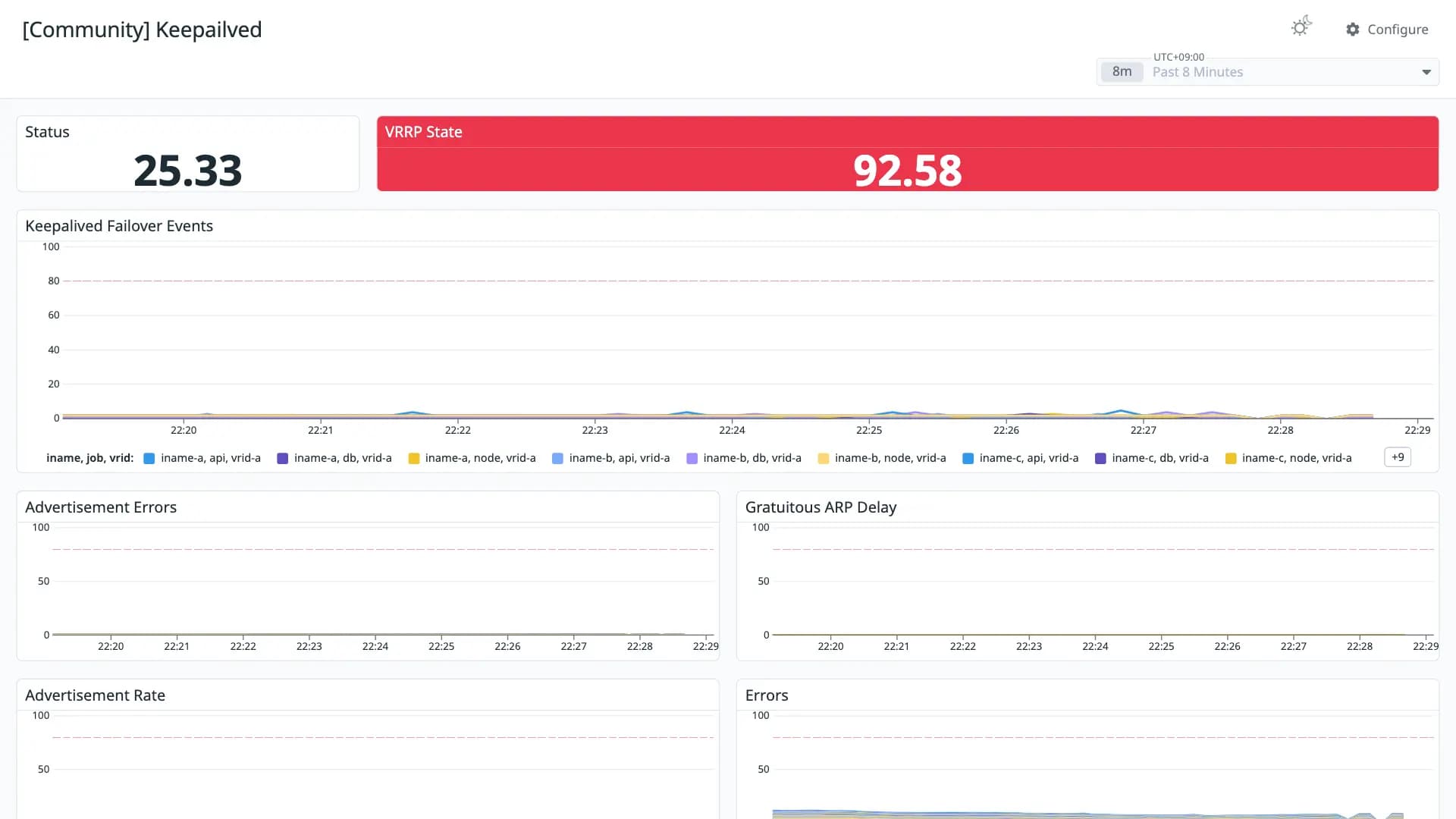Click the iname-b, api, vrid-a legend swatch
The height and width of the screenshot is (819, 1456).
coord(557,458)
